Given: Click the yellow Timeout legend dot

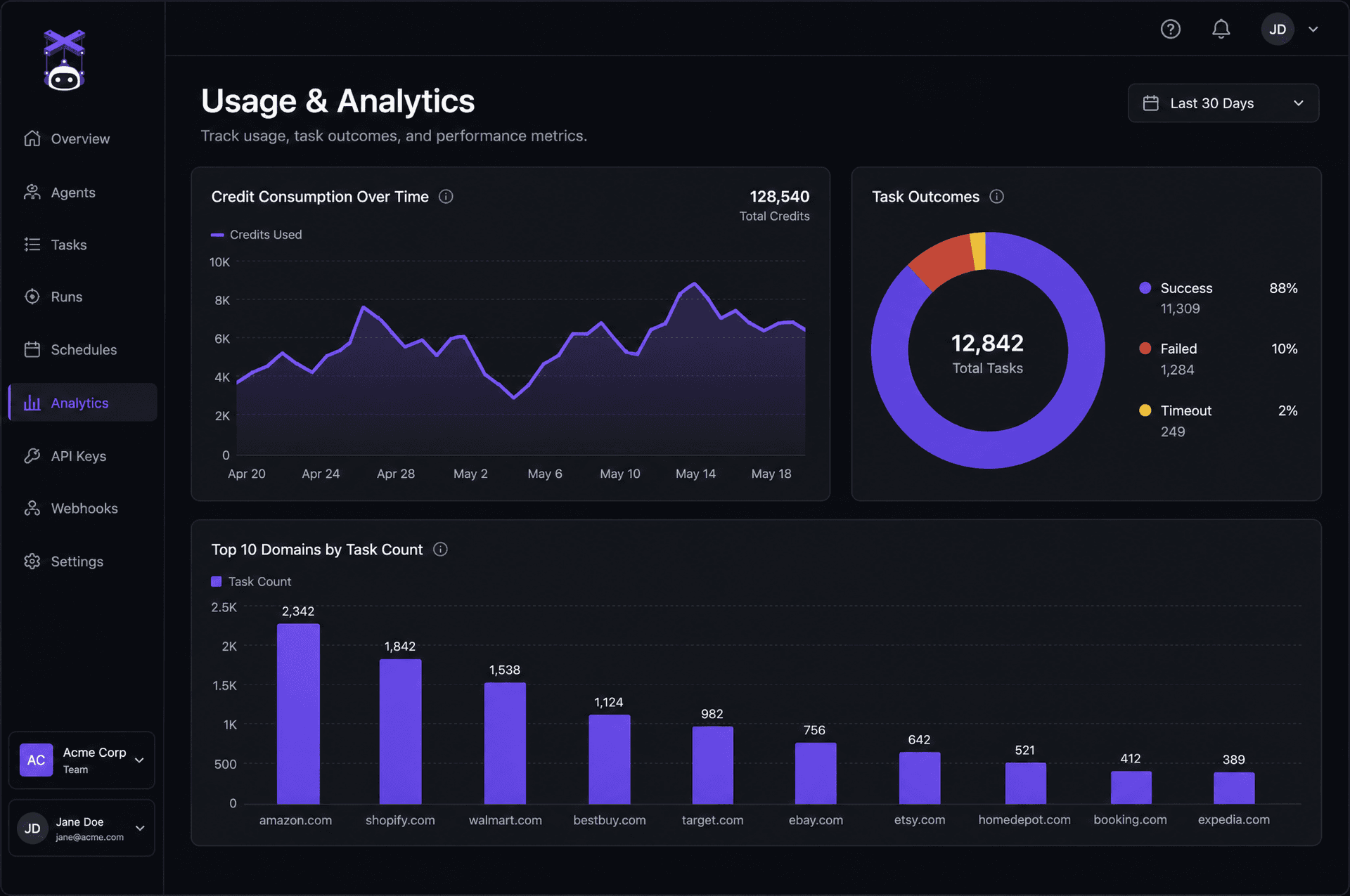Looking at the screenshot, I should click(x=1145, y=410).
